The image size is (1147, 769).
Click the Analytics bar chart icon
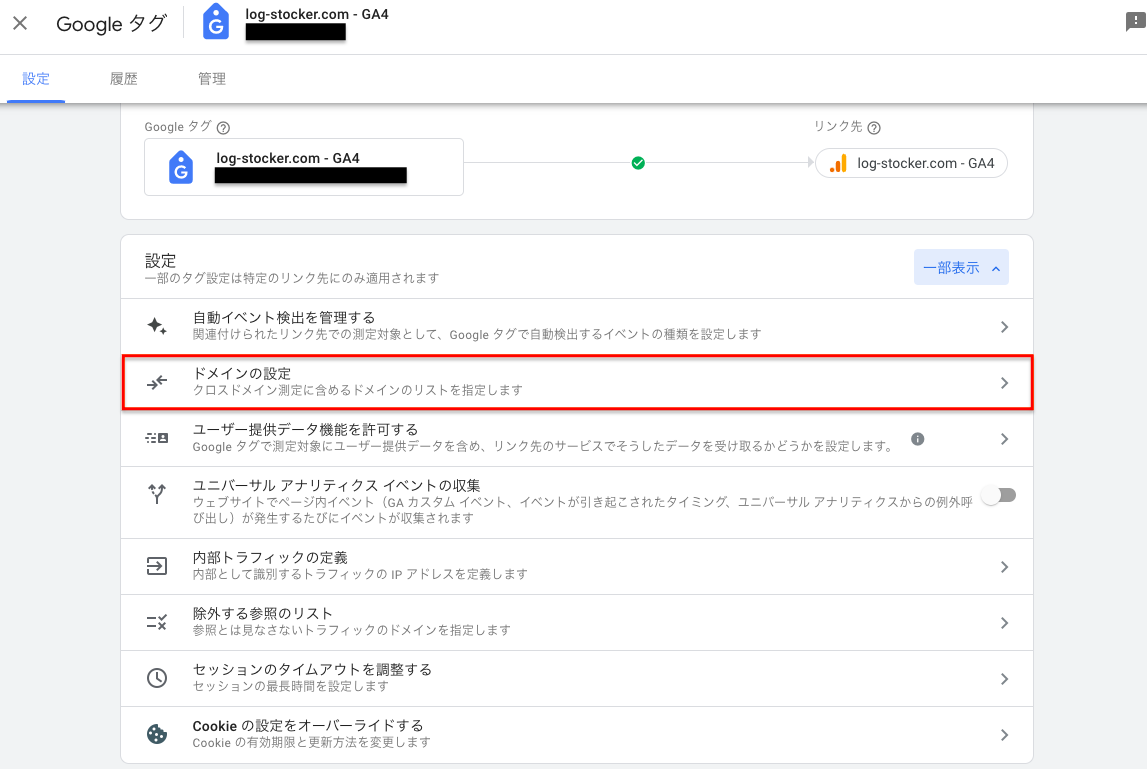838,164
